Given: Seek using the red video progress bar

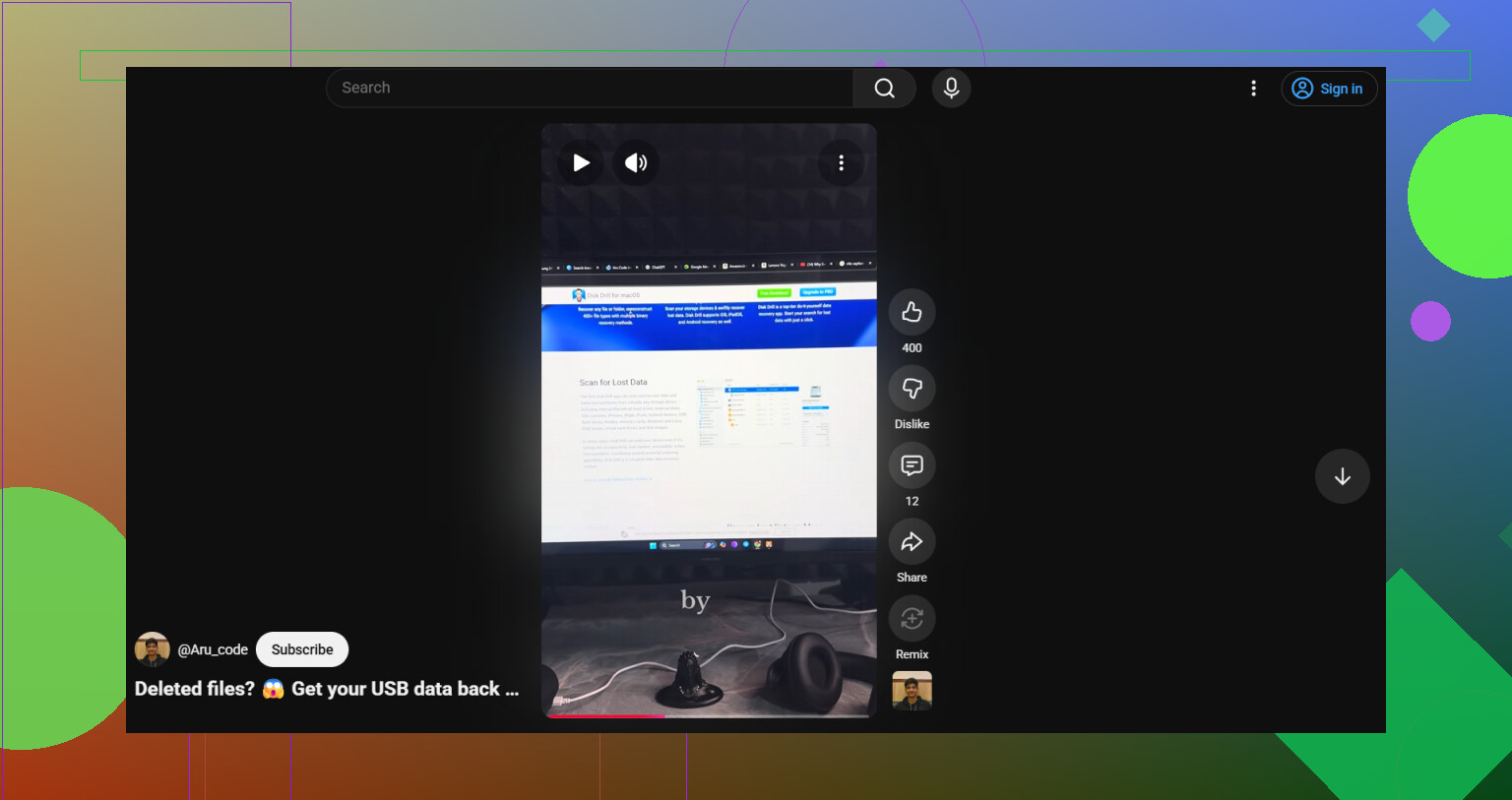Looking at the screenshot, I should 709,715.
